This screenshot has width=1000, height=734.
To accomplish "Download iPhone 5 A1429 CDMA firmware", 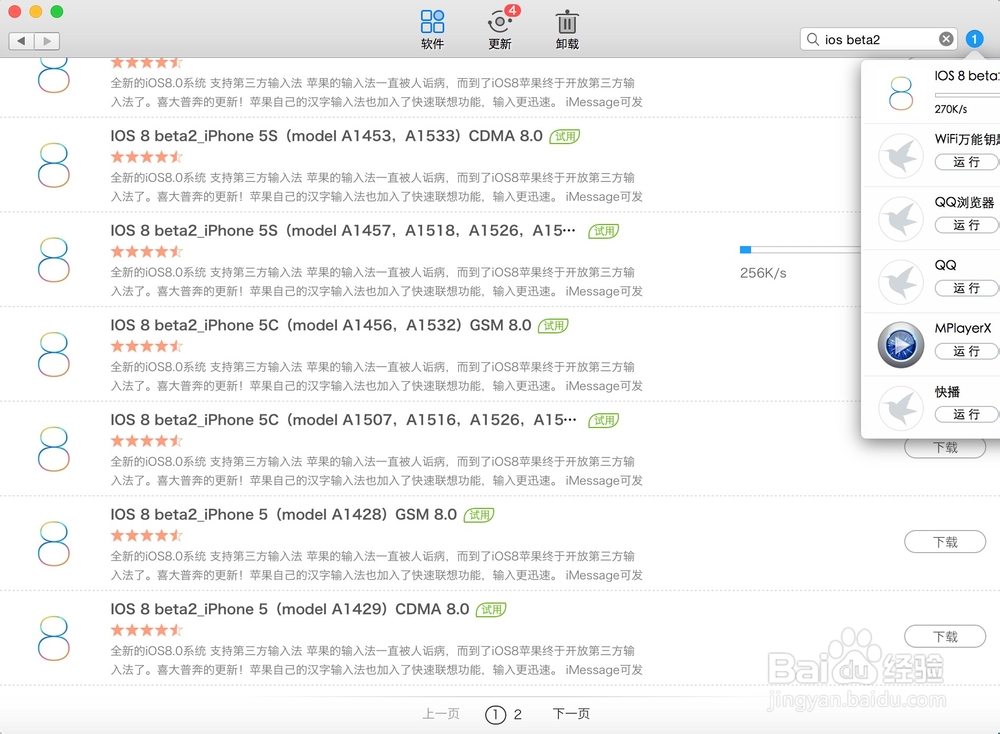I will [945, 636].
